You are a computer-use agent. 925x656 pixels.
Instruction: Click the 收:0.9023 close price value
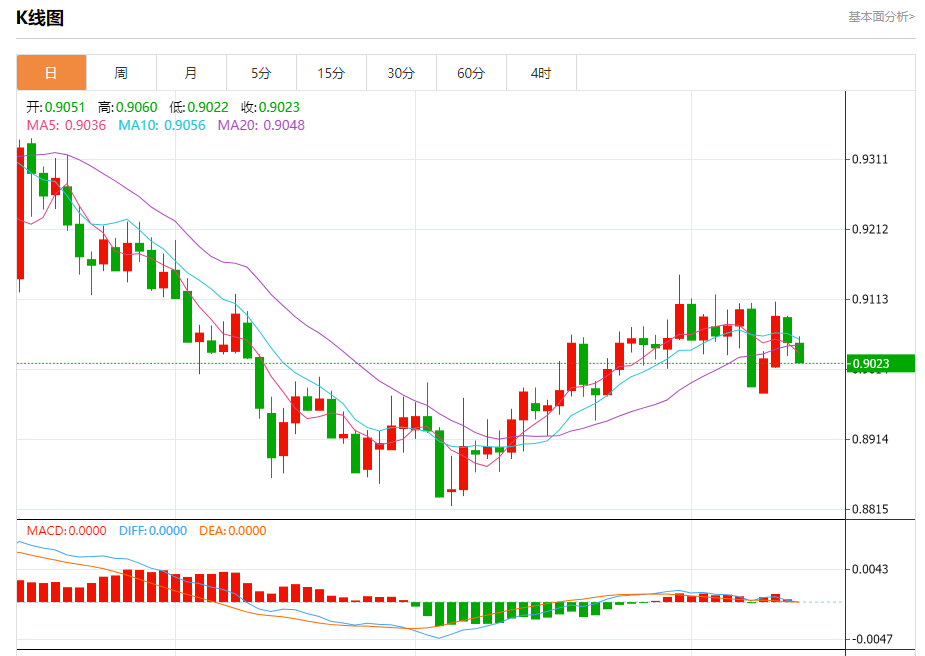270,107
